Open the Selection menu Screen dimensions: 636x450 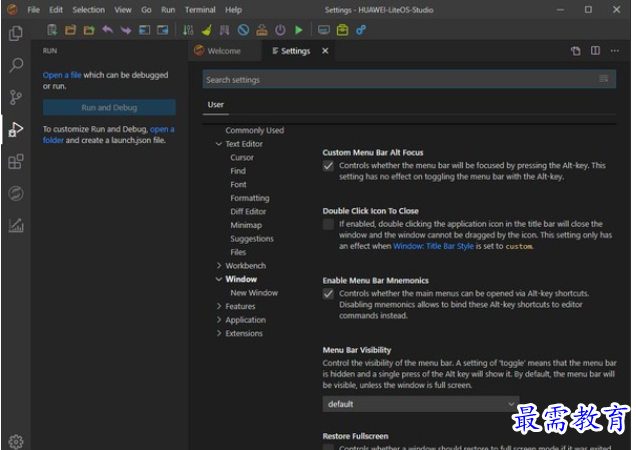tap(88, 10)
